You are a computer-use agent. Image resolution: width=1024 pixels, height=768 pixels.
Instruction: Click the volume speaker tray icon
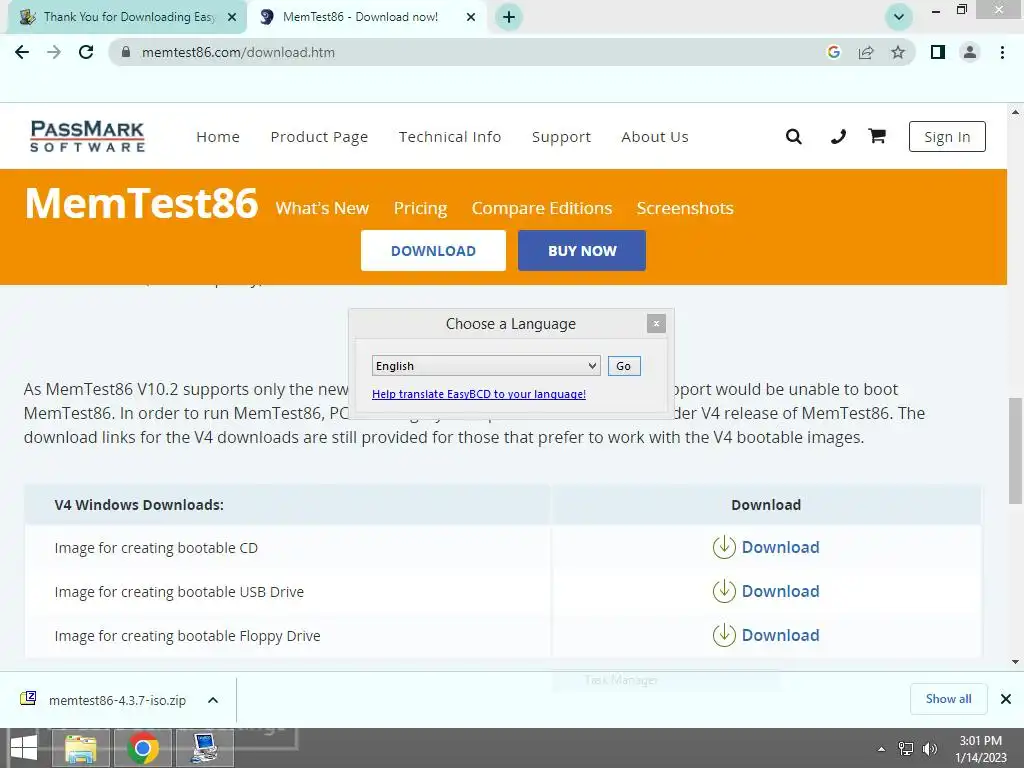click(930, 749)
